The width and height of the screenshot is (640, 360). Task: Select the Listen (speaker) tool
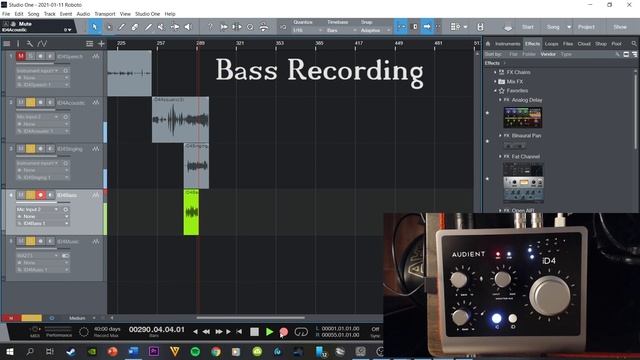tap(188, 27)
